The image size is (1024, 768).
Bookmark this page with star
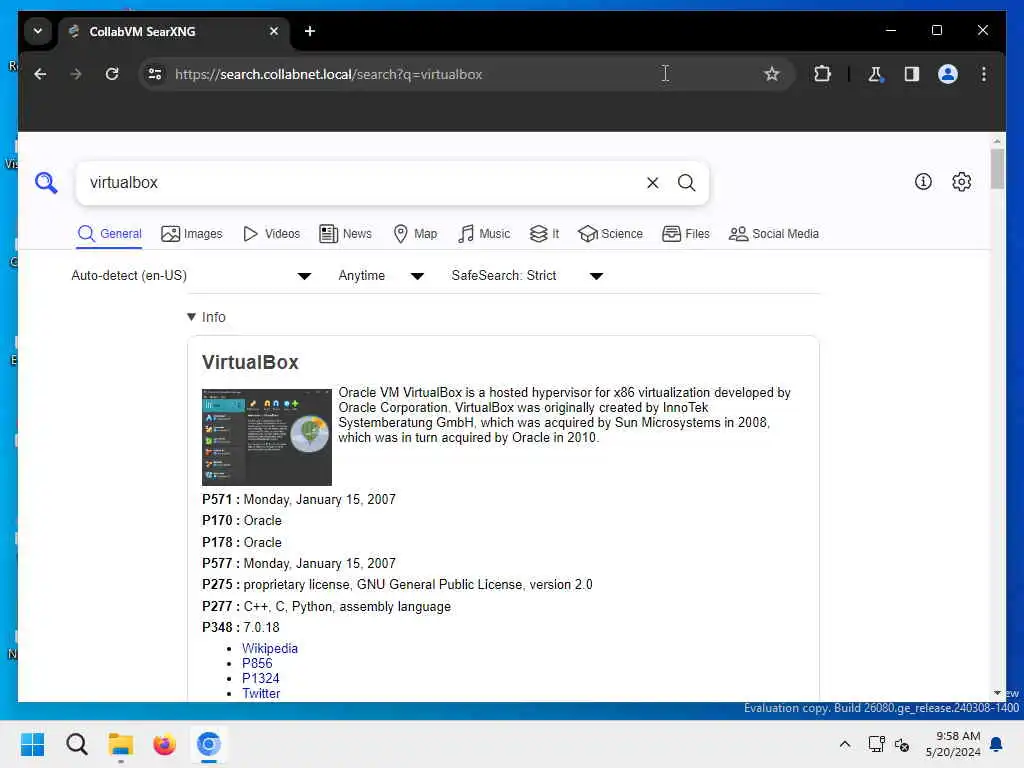click(x=771, y=74)
